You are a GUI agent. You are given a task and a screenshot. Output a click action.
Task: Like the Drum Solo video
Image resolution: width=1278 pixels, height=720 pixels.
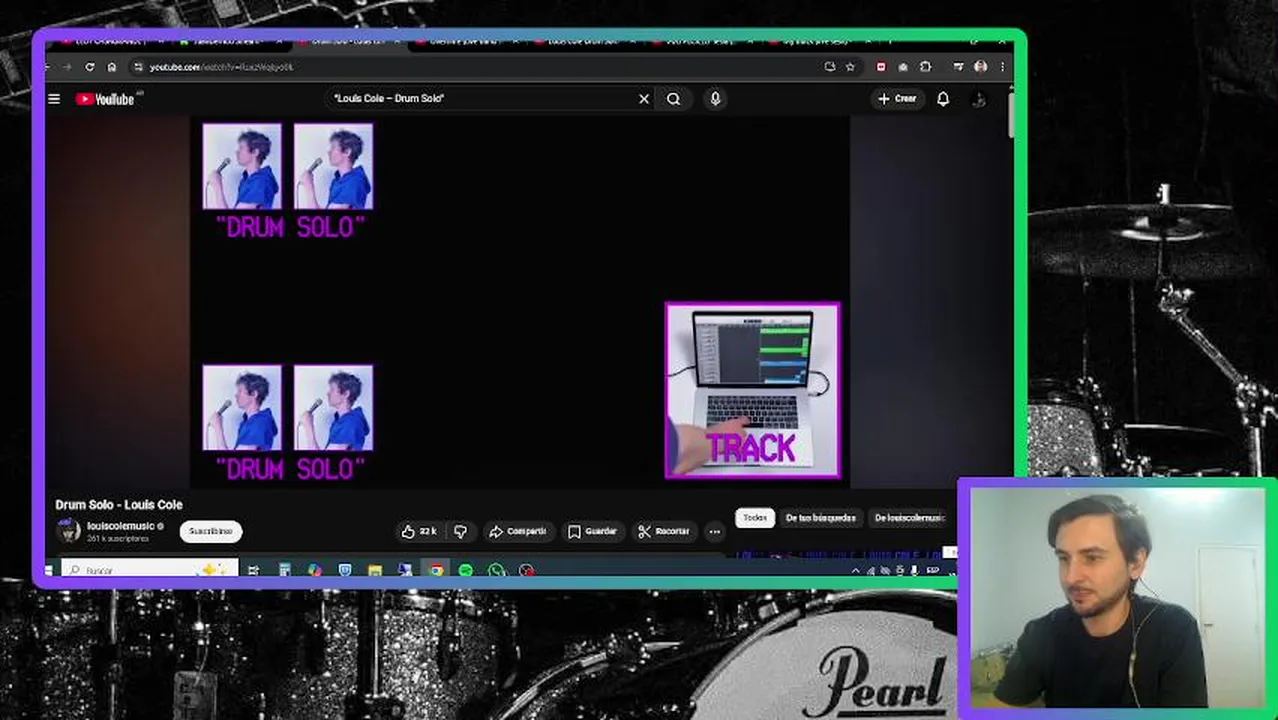click(x=420, y=531)
